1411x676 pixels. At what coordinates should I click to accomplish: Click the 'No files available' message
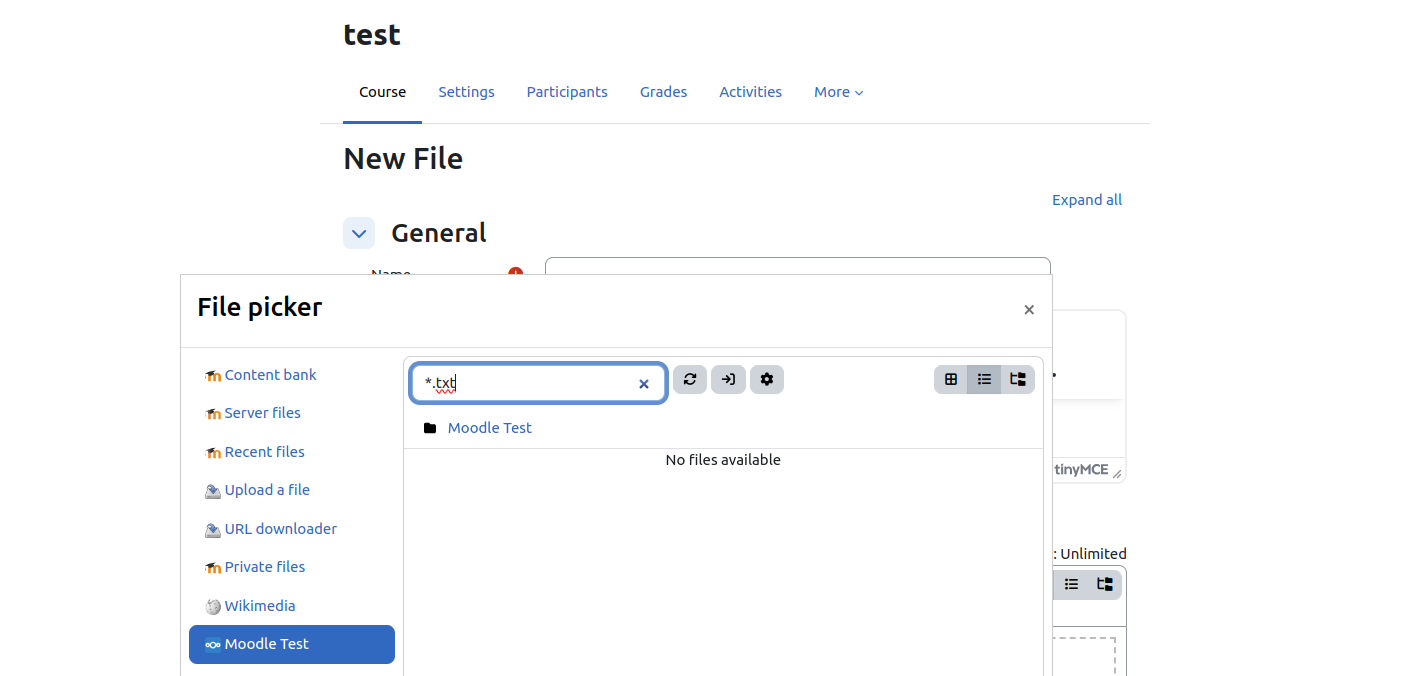(x=723, y=460)
